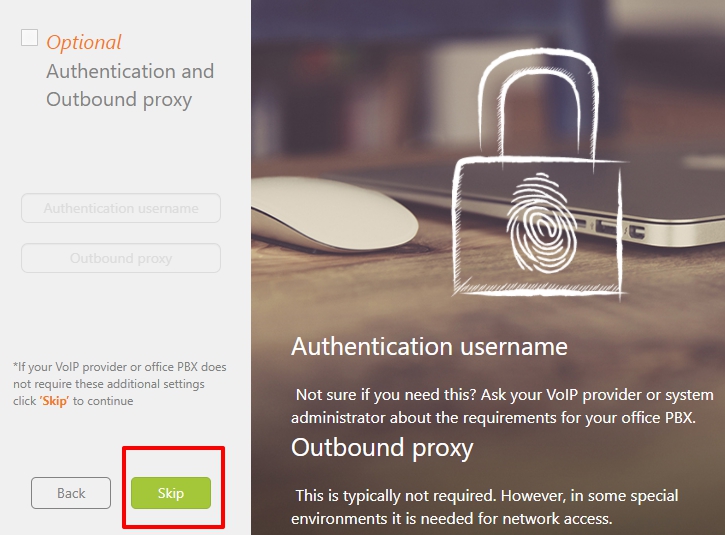Click the orange Optional label
Image resolution: width=725 pixels, height=535 pixels.
[84, 43]
